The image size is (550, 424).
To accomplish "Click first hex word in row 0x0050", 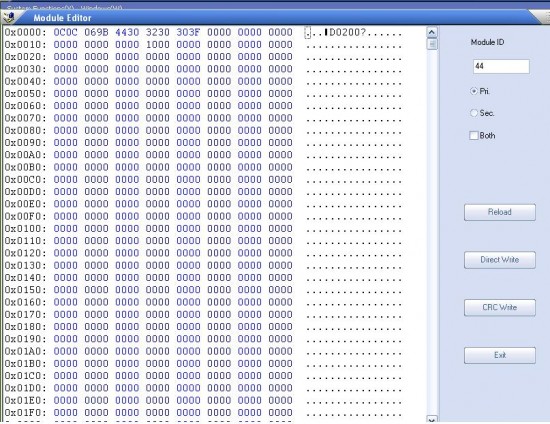I will click(66, 94).
